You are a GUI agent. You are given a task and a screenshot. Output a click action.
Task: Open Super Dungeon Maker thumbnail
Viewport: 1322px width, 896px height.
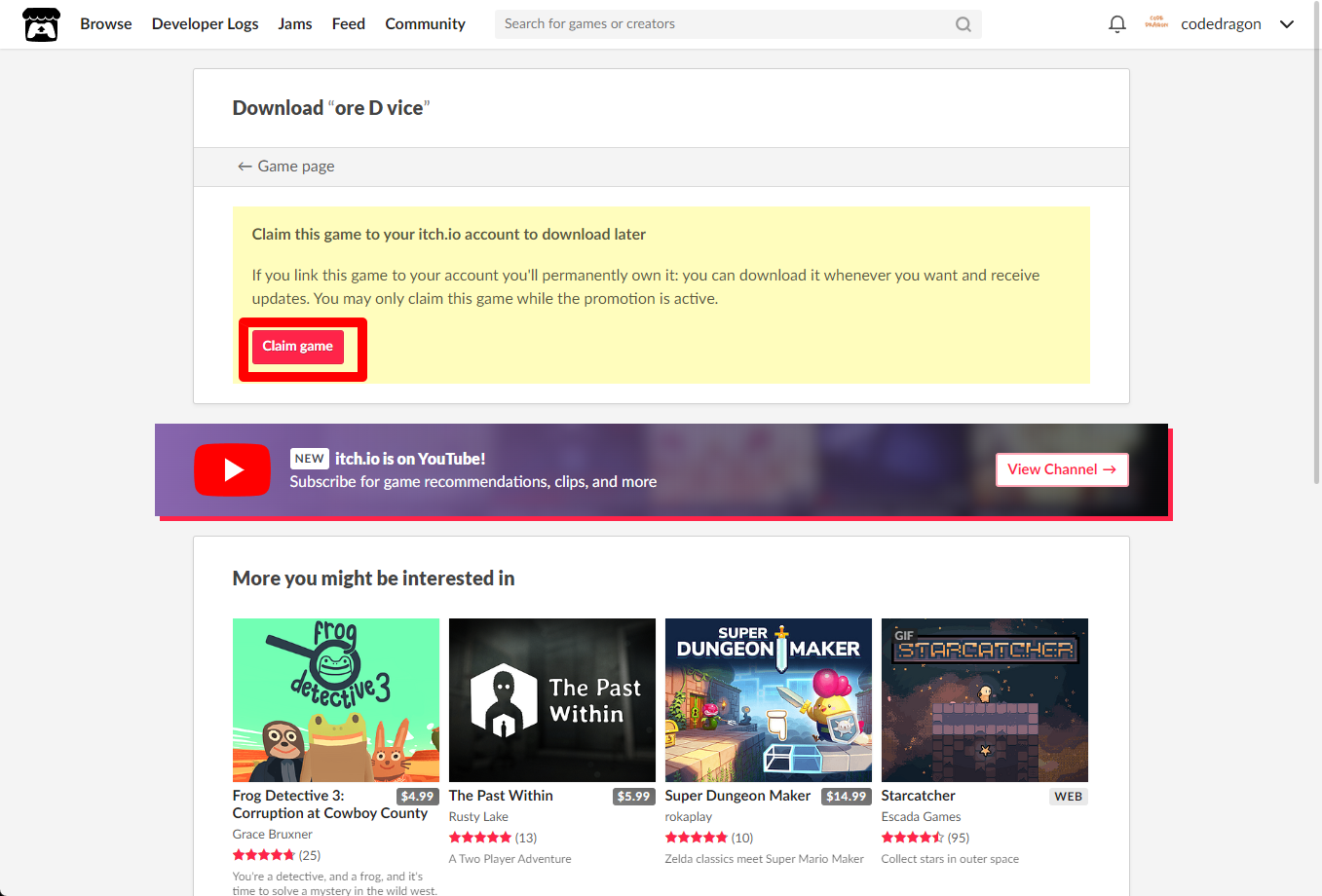(769, 700)
